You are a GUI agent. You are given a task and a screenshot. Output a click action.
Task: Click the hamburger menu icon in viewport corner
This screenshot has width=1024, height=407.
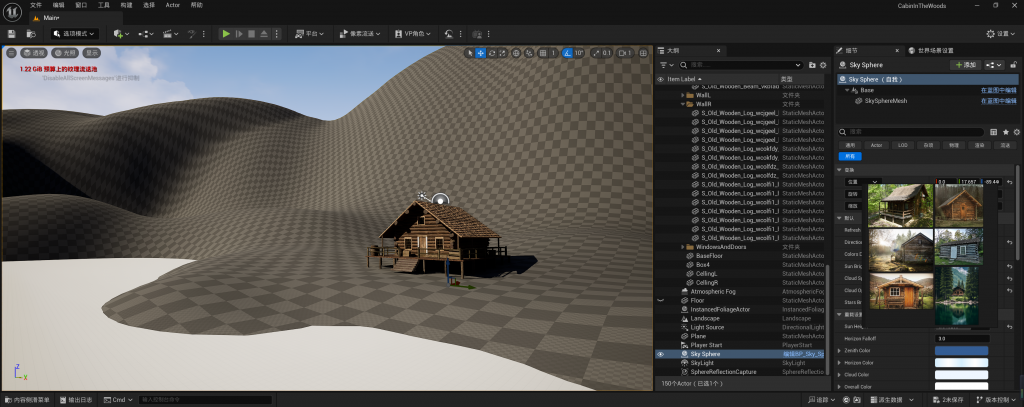pos(10,53)
